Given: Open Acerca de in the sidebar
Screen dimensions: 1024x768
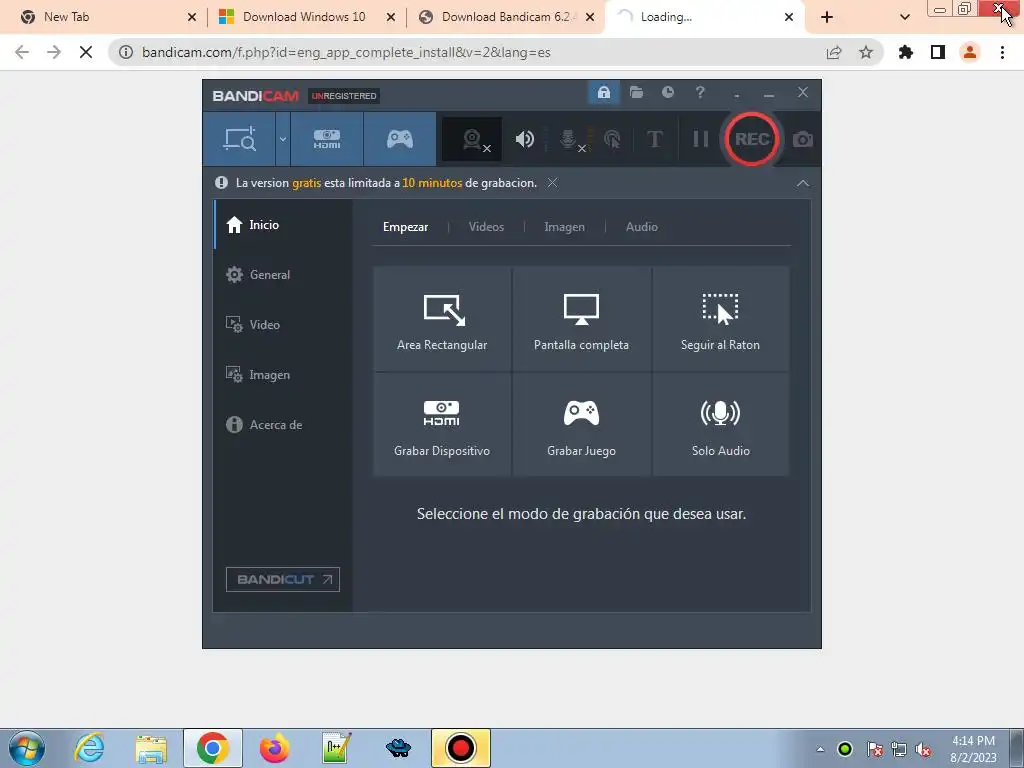Looking at the screenshot, I should click(283, 424).
